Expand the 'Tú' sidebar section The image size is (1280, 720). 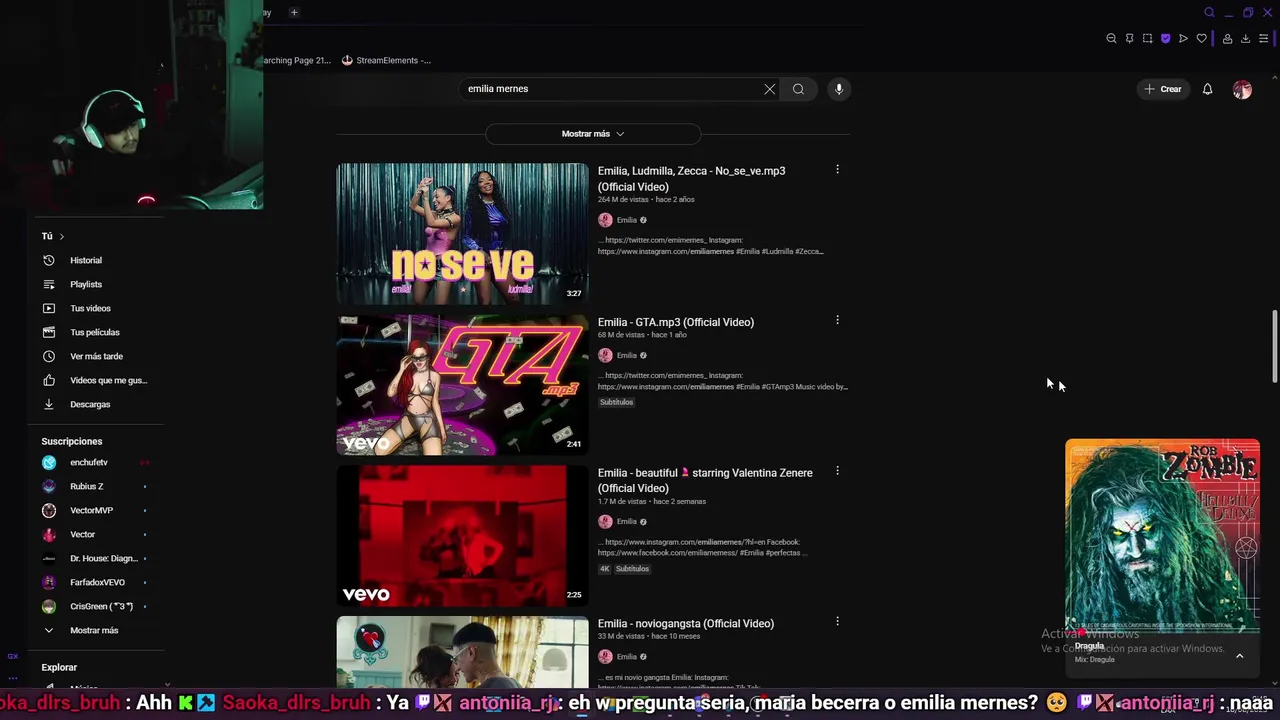[x=53, y=236]
